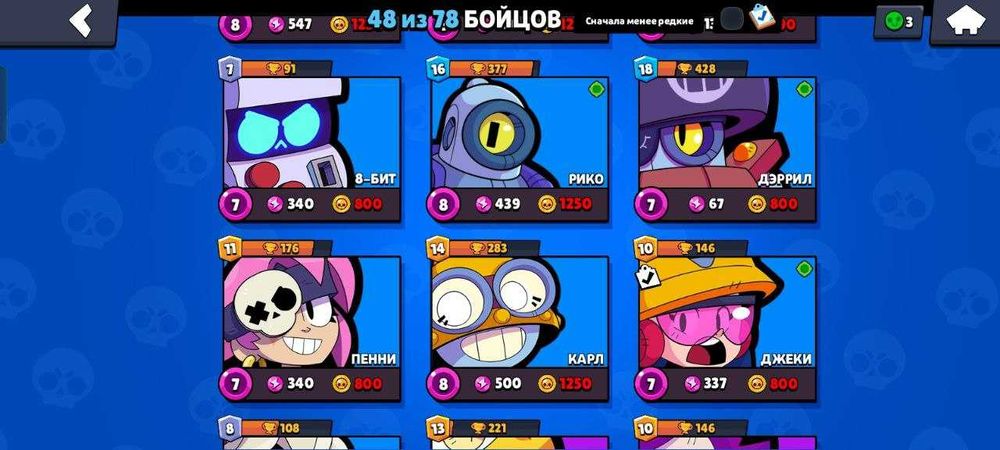Toggle the dark square checkbox beside the sort box
The width and height of the screenshot is (1000, 450).
[x=732, y=18]
